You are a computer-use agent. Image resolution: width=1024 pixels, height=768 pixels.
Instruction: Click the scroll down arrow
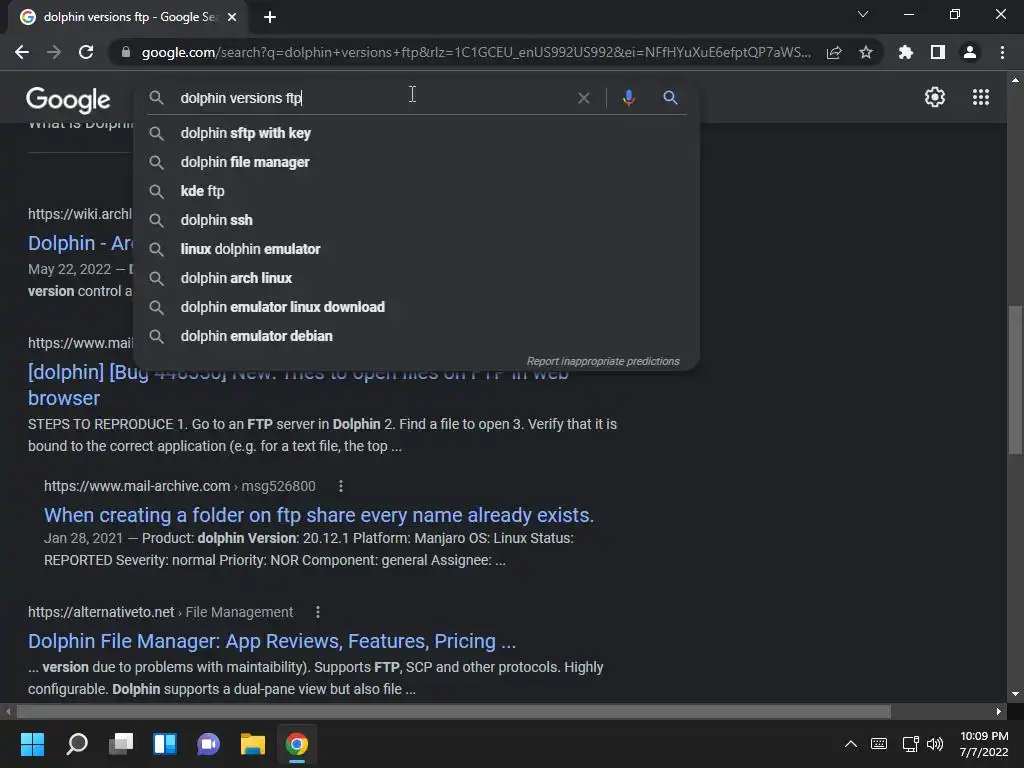pyautogui.click(x=1015, y=694)
